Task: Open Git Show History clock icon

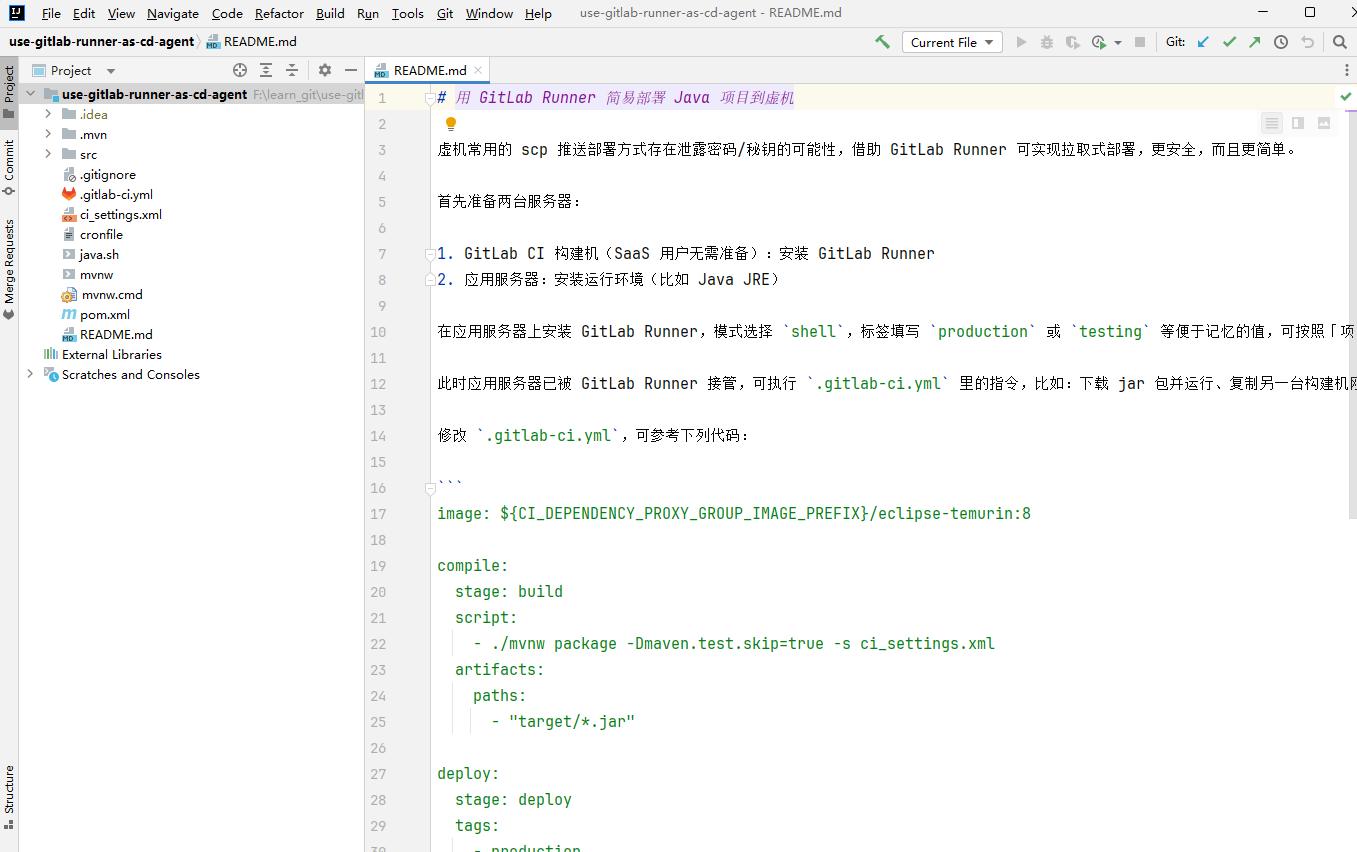Action: click(1280, 42)
